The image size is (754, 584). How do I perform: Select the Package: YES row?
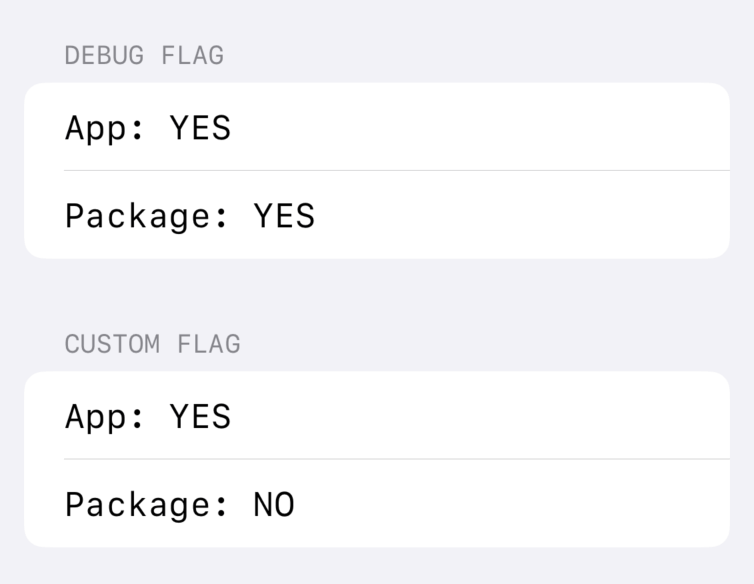376,216
